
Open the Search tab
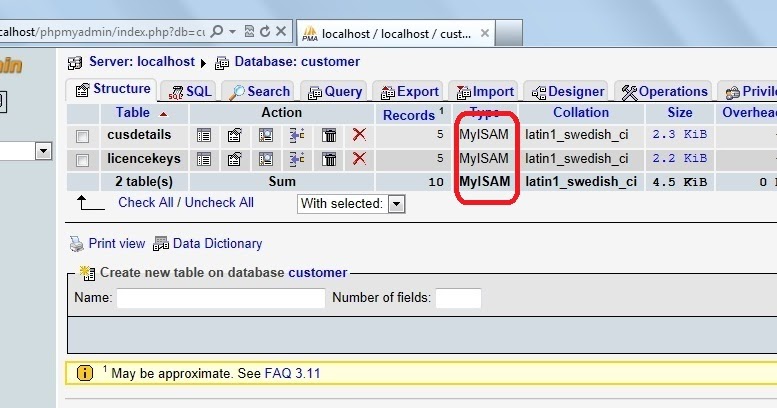click(x=259, y=92)
